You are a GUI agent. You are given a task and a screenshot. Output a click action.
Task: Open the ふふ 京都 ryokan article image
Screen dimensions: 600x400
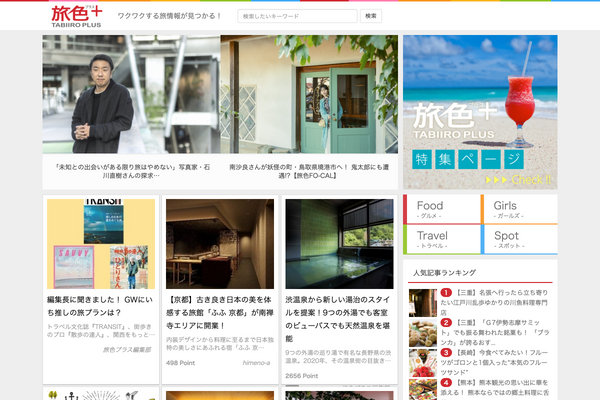219,244
